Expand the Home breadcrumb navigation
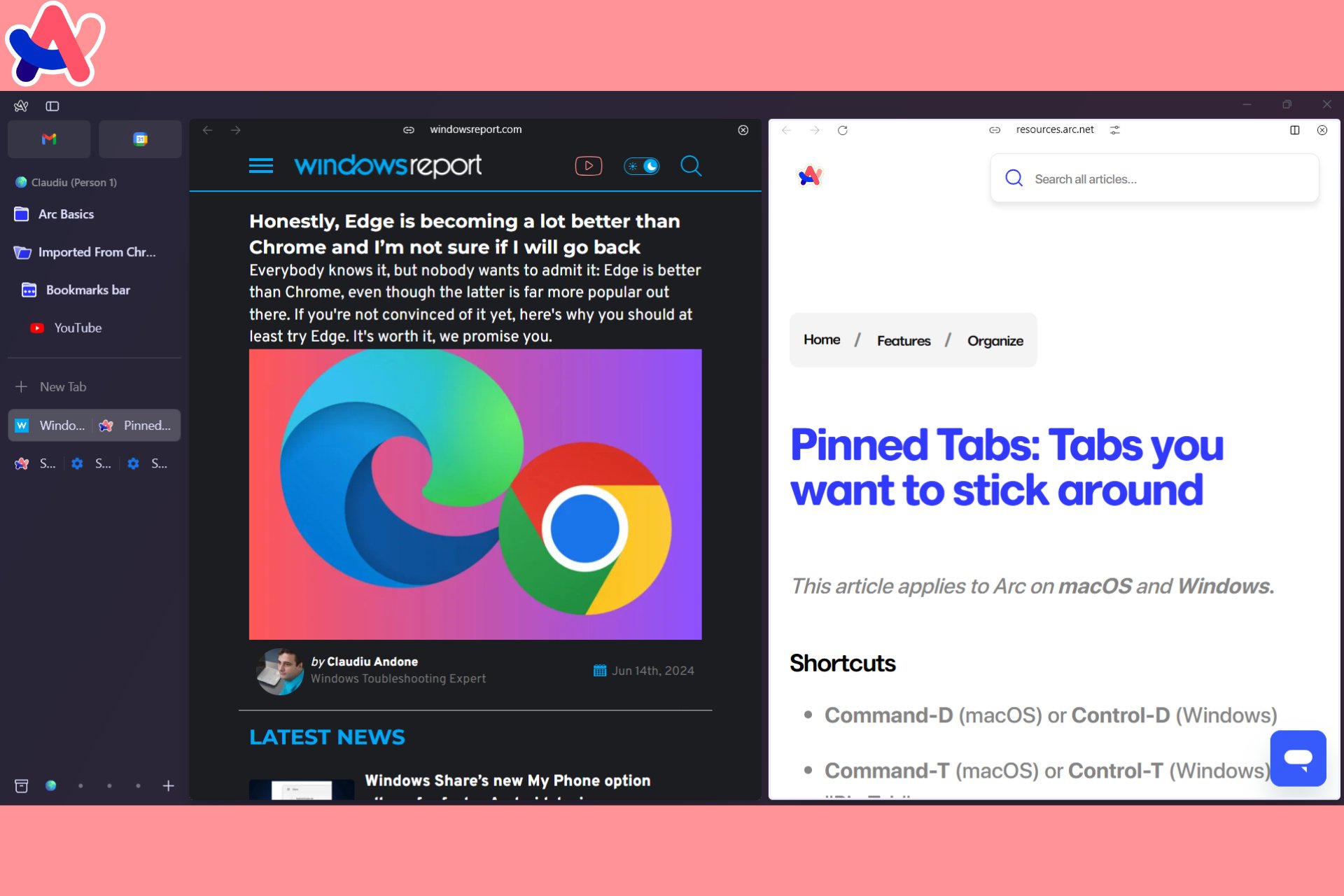 pos(822,340)
